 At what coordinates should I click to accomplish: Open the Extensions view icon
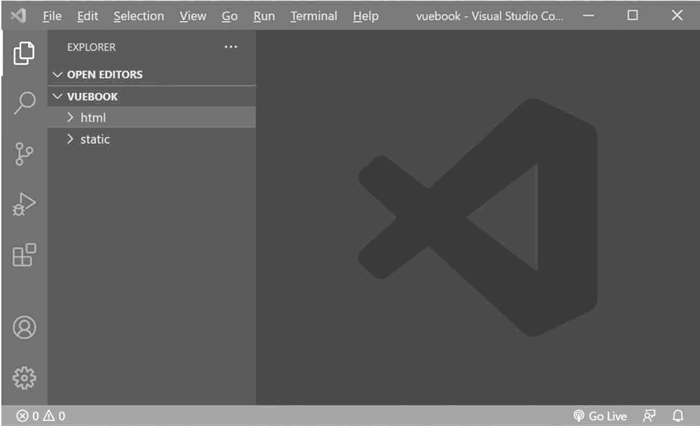tap(24, 255)
